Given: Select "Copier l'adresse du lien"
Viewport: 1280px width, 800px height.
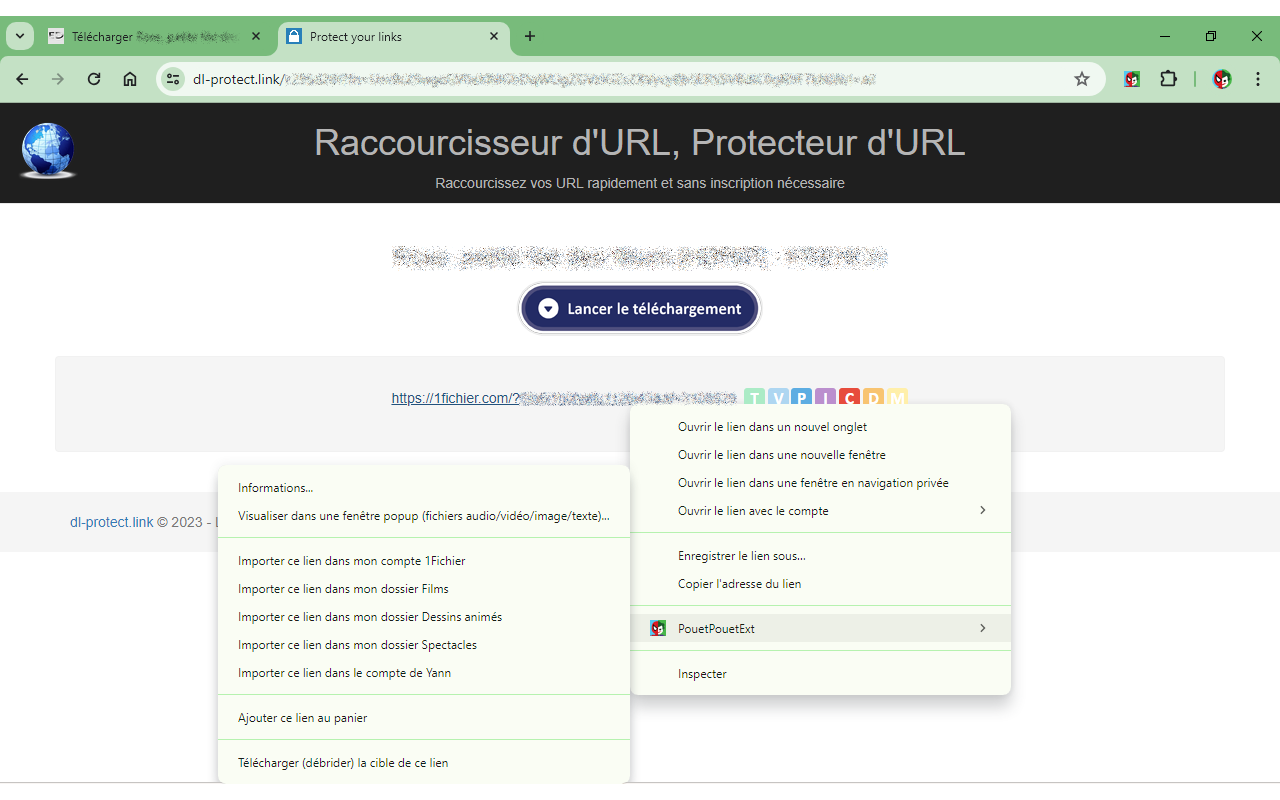Looking at the screenshot, I should click(739, 584).
